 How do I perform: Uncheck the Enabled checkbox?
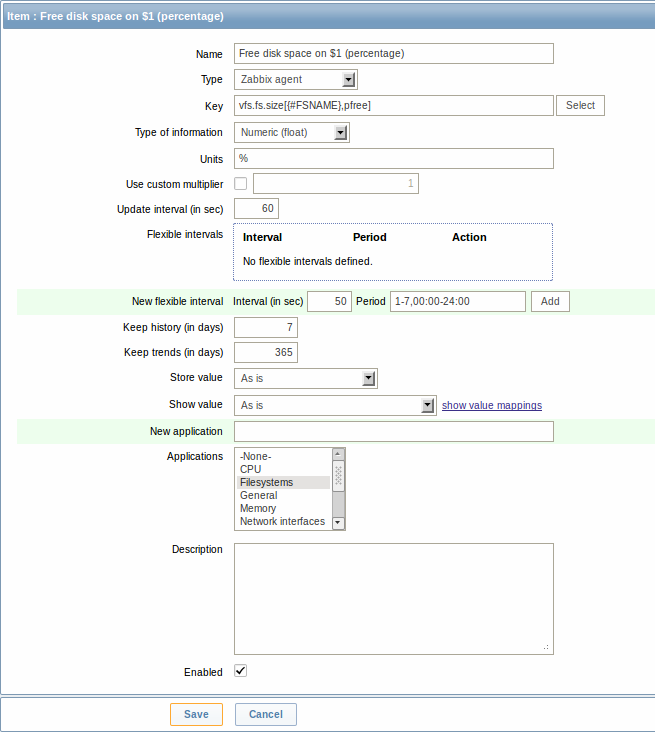tap(240, 671)
